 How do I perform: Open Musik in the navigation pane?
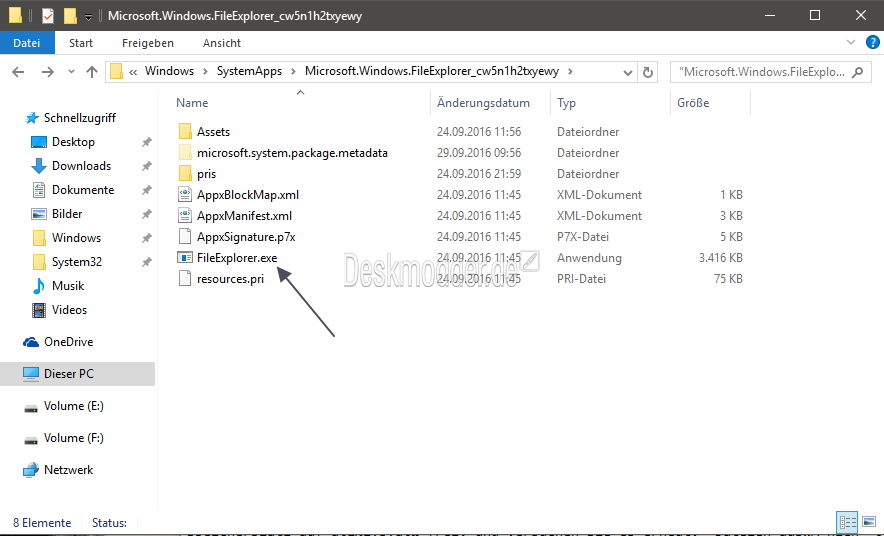pos(68,286)
